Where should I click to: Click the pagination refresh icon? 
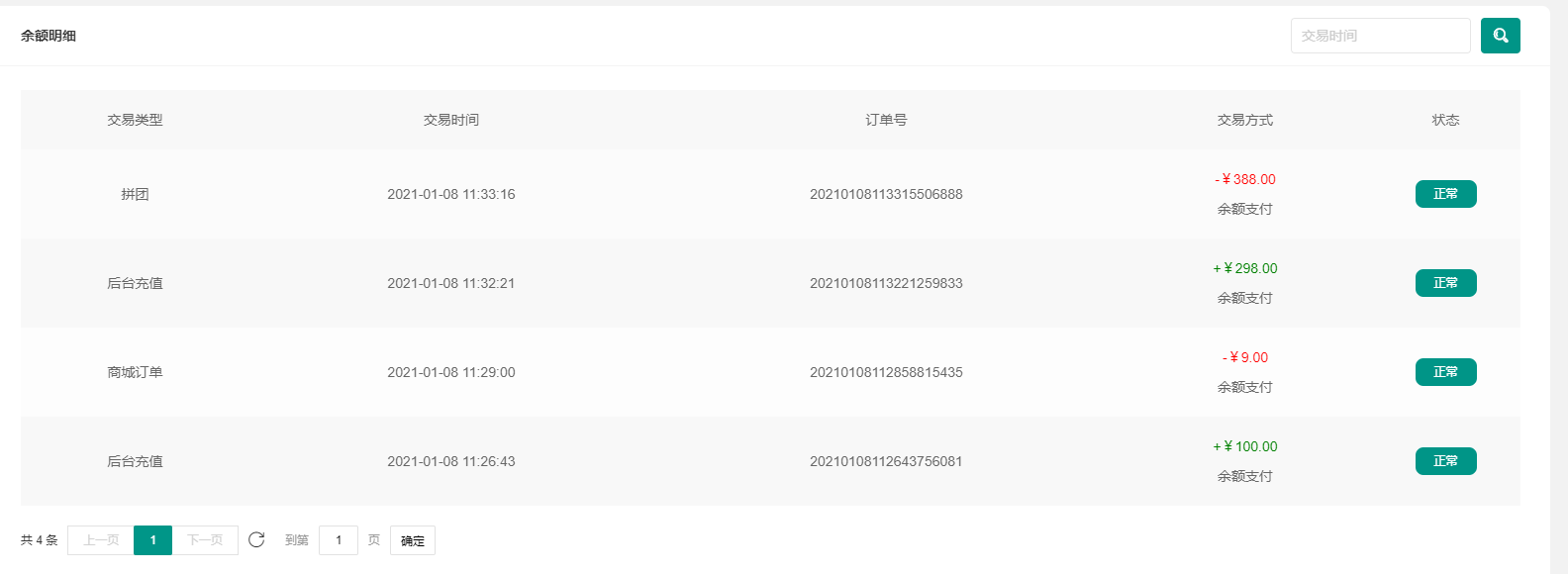pos(256,539)
